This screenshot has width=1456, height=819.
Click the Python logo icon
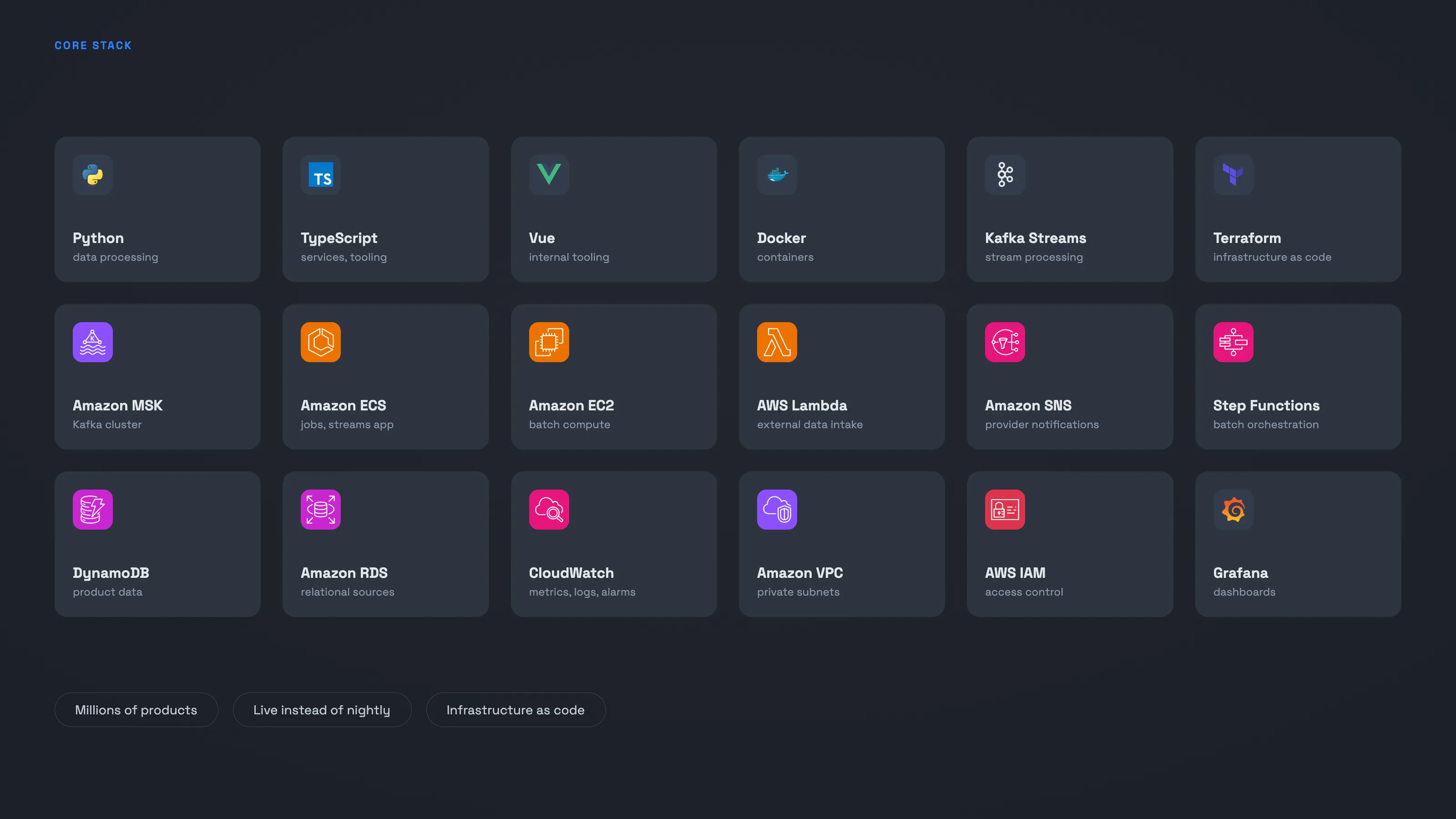pos(93,175)
